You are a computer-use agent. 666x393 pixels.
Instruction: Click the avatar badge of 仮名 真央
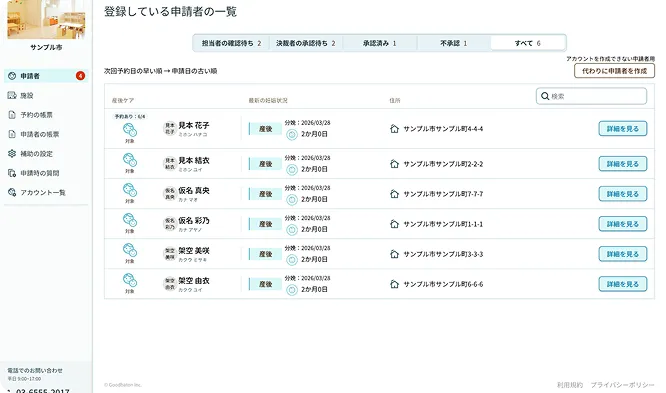click(170, 194)
